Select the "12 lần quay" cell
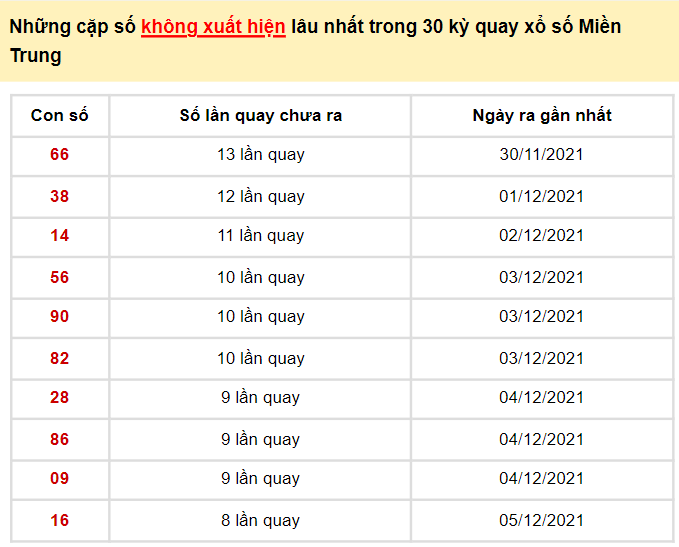This screenshot has height=547, width=679. coord(260,197)
